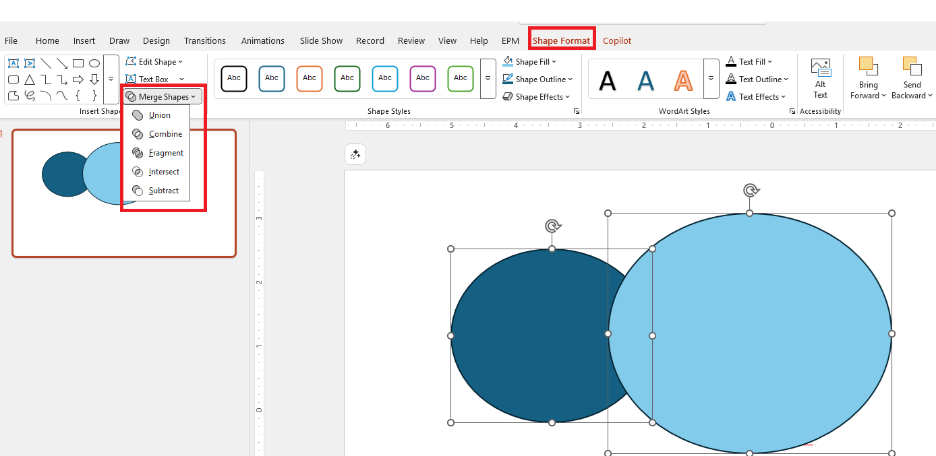The width and height of the screenshot is (936, 456).
Task: Select slide 1 thumbnail
Action: [124, 193]
